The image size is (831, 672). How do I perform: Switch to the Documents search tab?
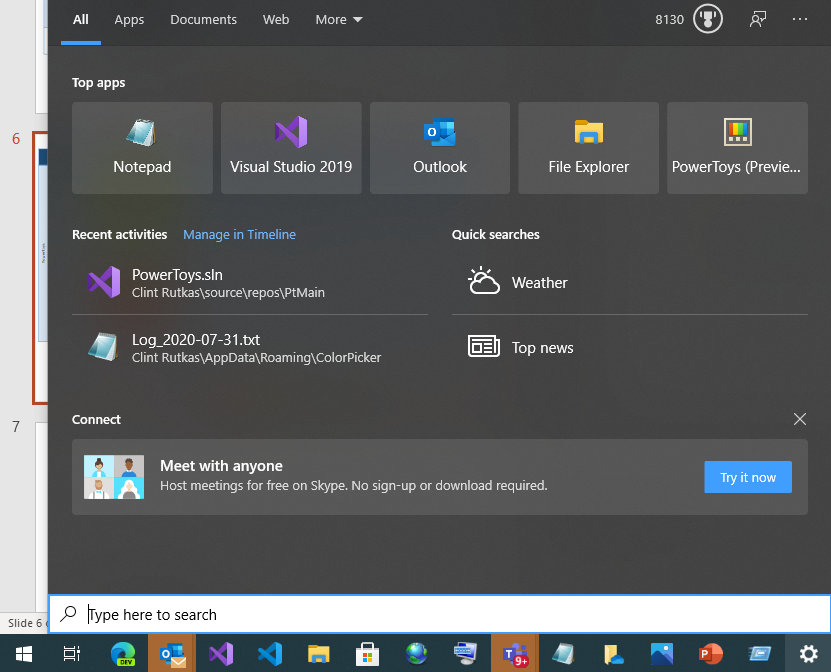click(x=203, y=18)
